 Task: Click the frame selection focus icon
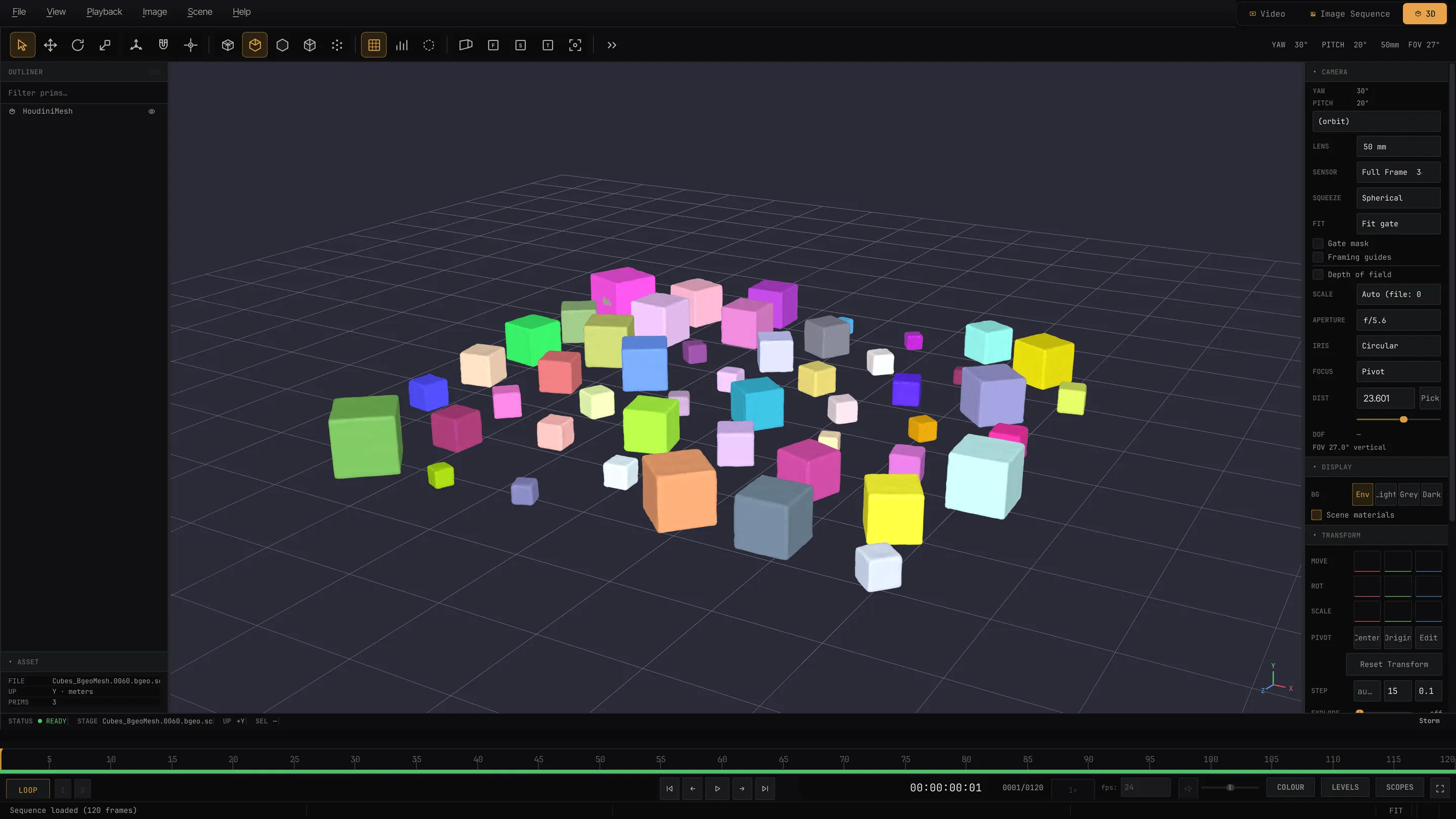tap(575, 45)
